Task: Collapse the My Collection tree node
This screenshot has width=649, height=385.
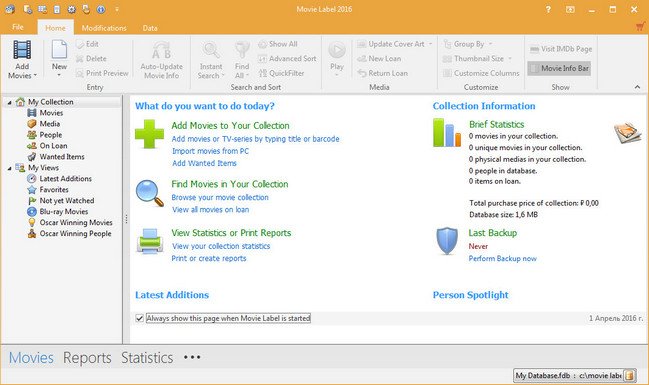Action: (x=9, y=102)
